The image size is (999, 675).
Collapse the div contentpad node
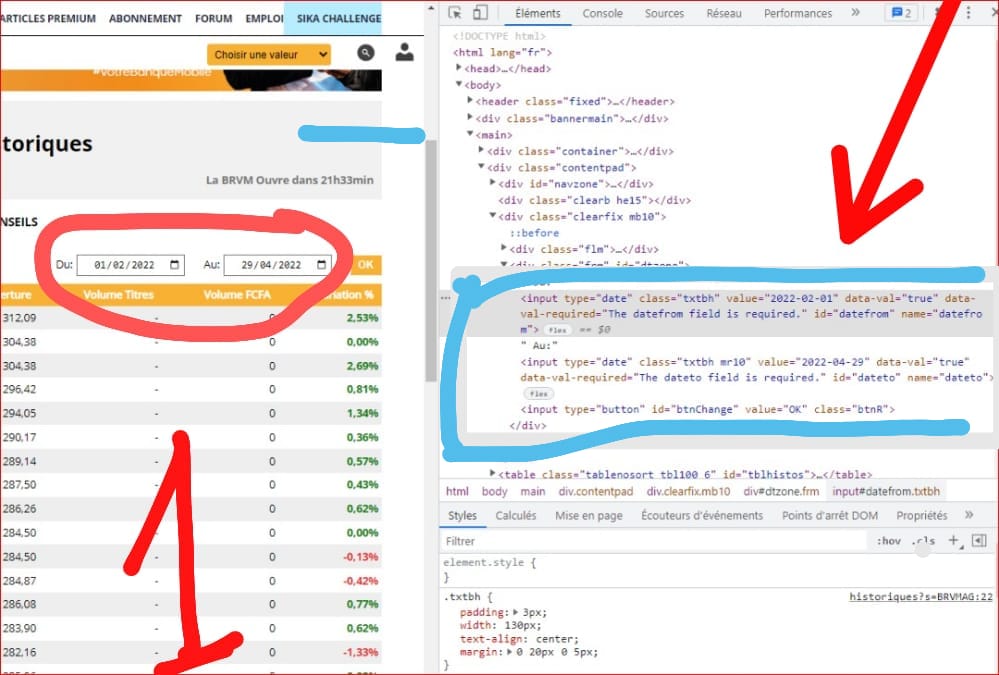482,166
